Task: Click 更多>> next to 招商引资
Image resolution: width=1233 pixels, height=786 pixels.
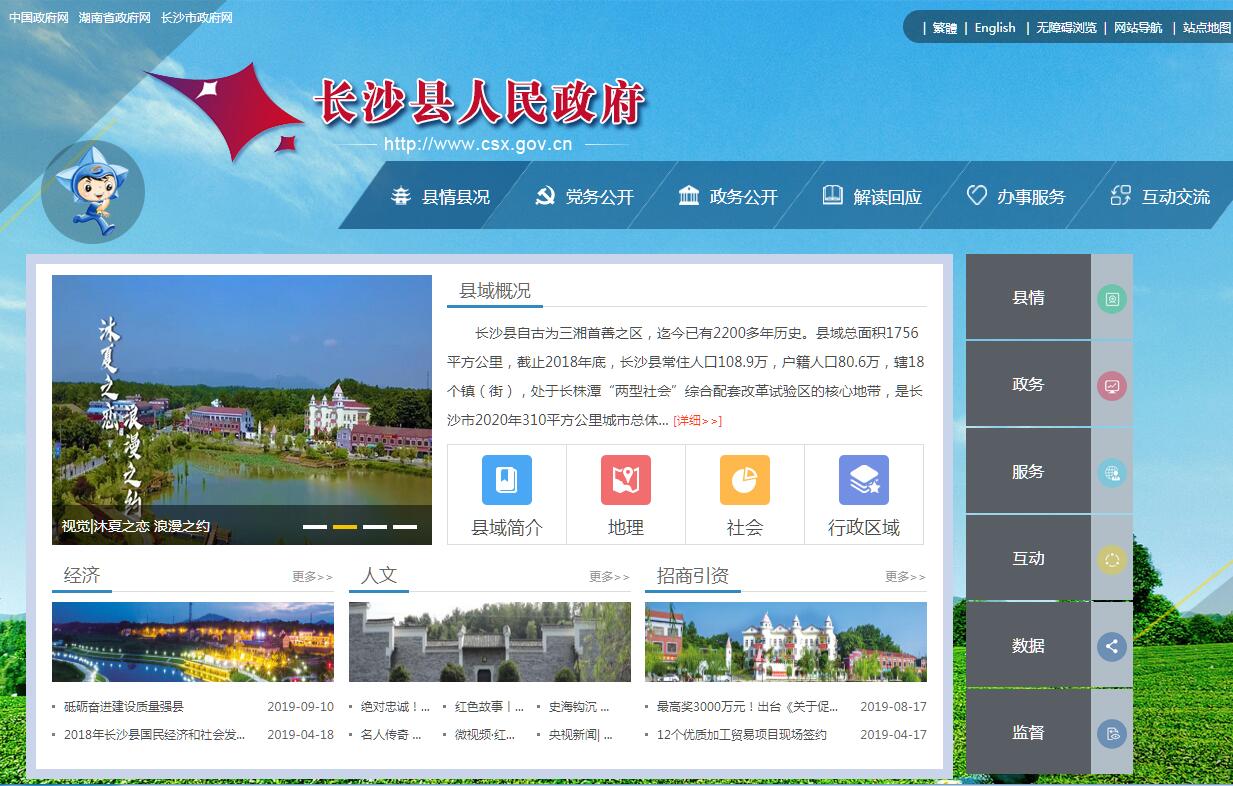Action: [x=905, y=577]
